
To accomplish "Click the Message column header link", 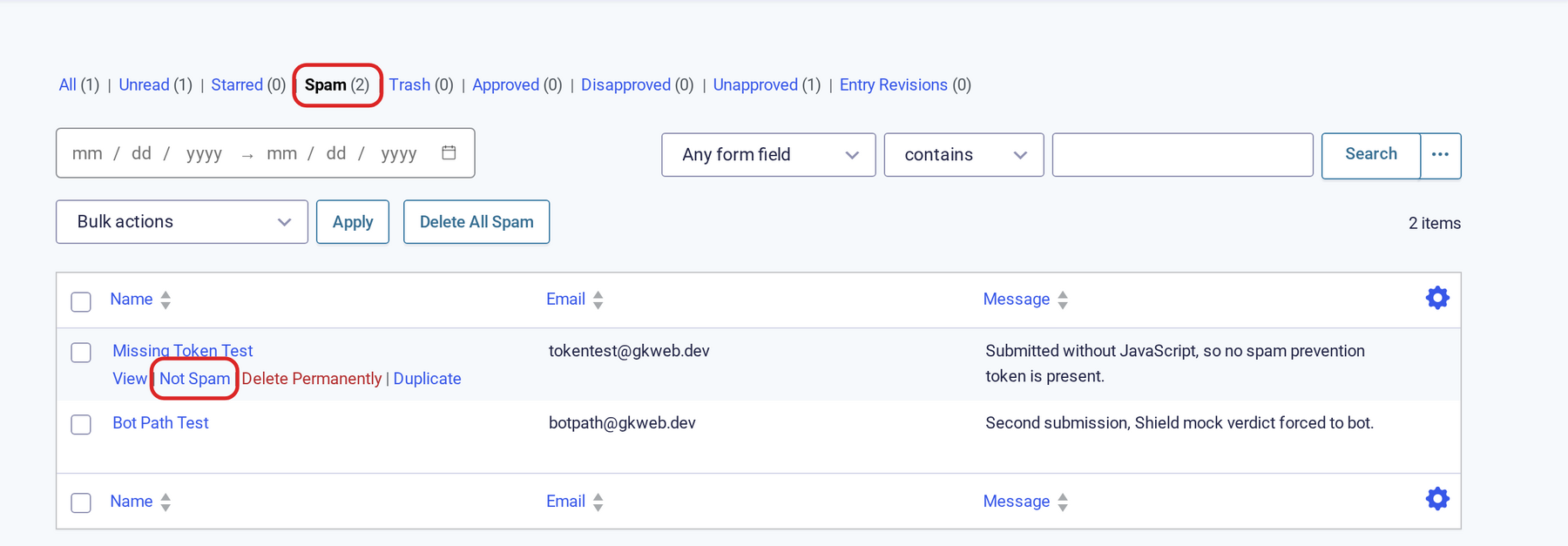I will click(1017, 300).
